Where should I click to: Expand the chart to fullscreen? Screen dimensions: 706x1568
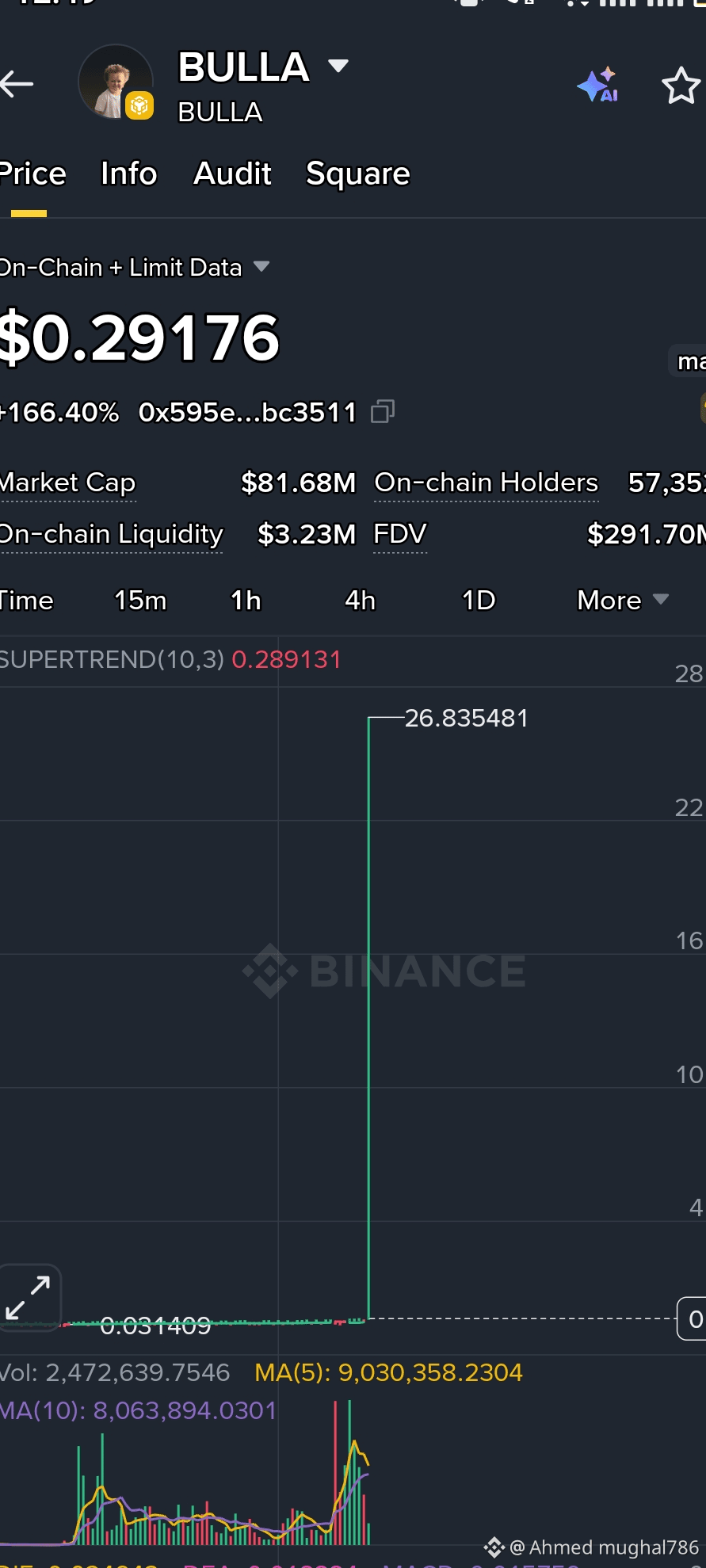coord(29,1297)
